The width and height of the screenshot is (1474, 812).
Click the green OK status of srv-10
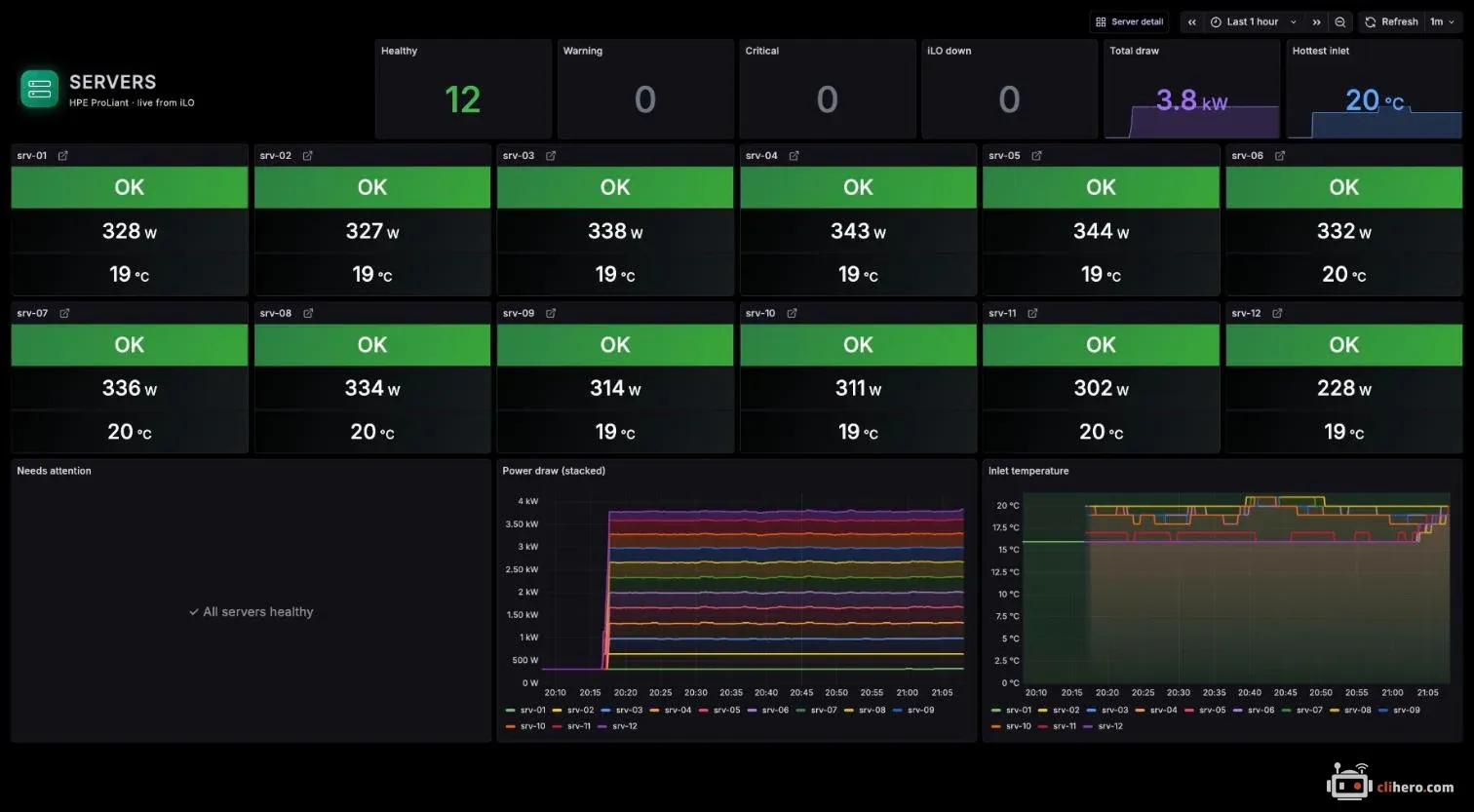[x=858, y=345]
